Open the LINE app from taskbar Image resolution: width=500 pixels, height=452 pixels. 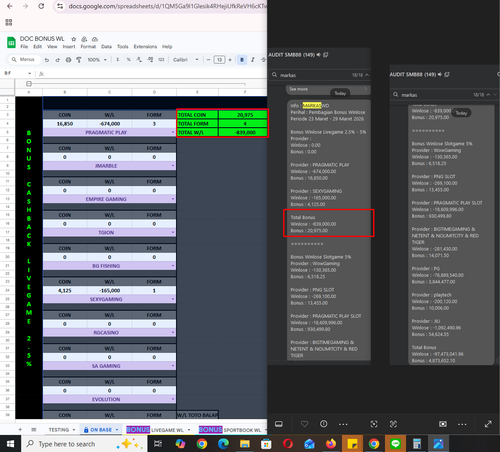(395, 444)
